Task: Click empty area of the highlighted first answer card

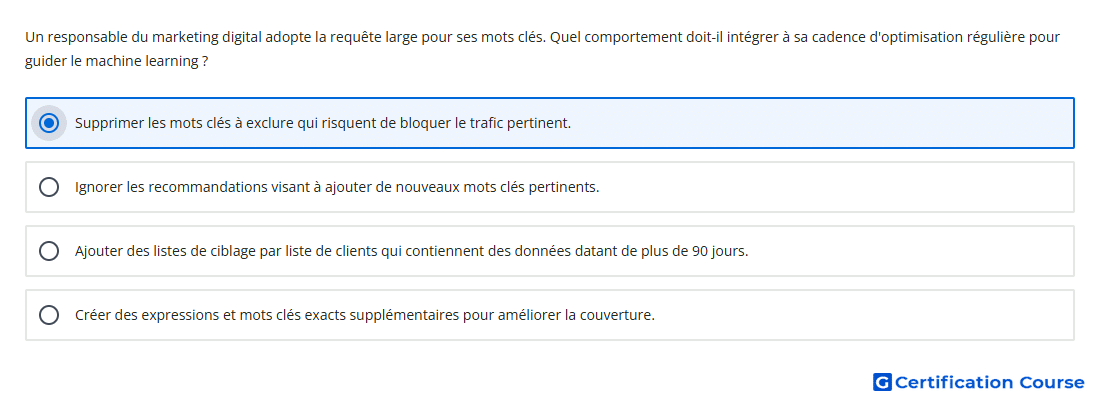Action: click(821, 123)
